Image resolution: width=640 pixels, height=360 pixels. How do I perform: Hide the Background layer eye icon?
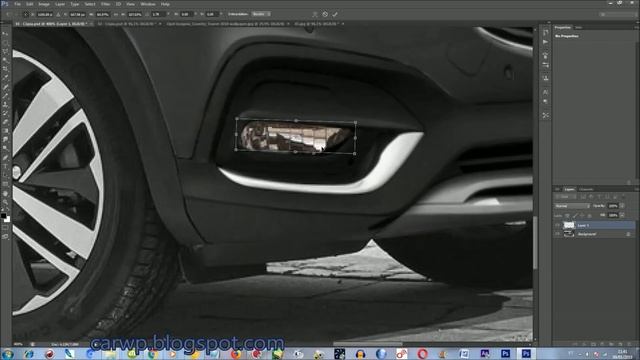tap(557, 234)
